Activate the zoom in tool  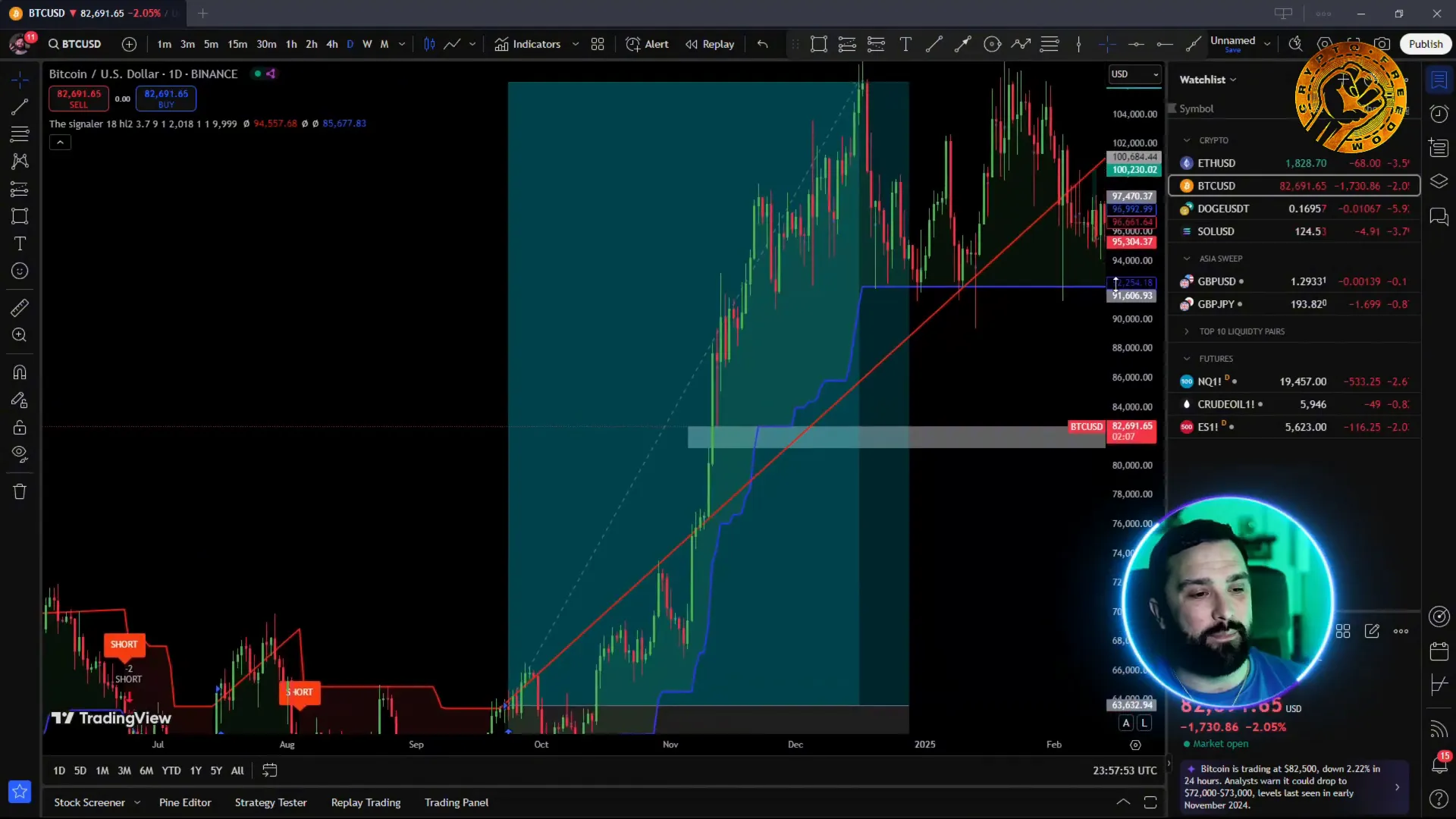(20, 335)
